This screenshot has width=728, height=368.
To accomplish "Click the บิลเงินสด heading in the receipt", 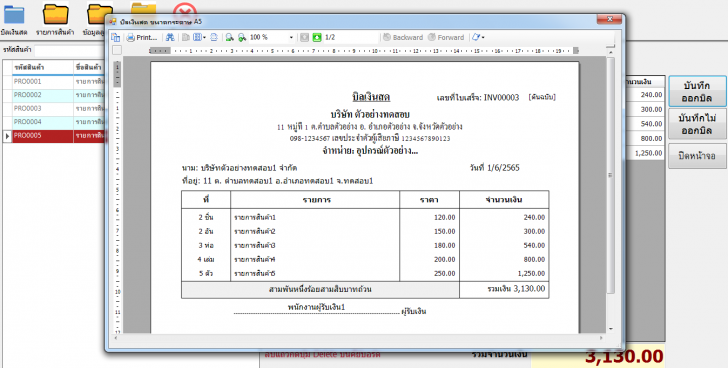I will point(371,97).
